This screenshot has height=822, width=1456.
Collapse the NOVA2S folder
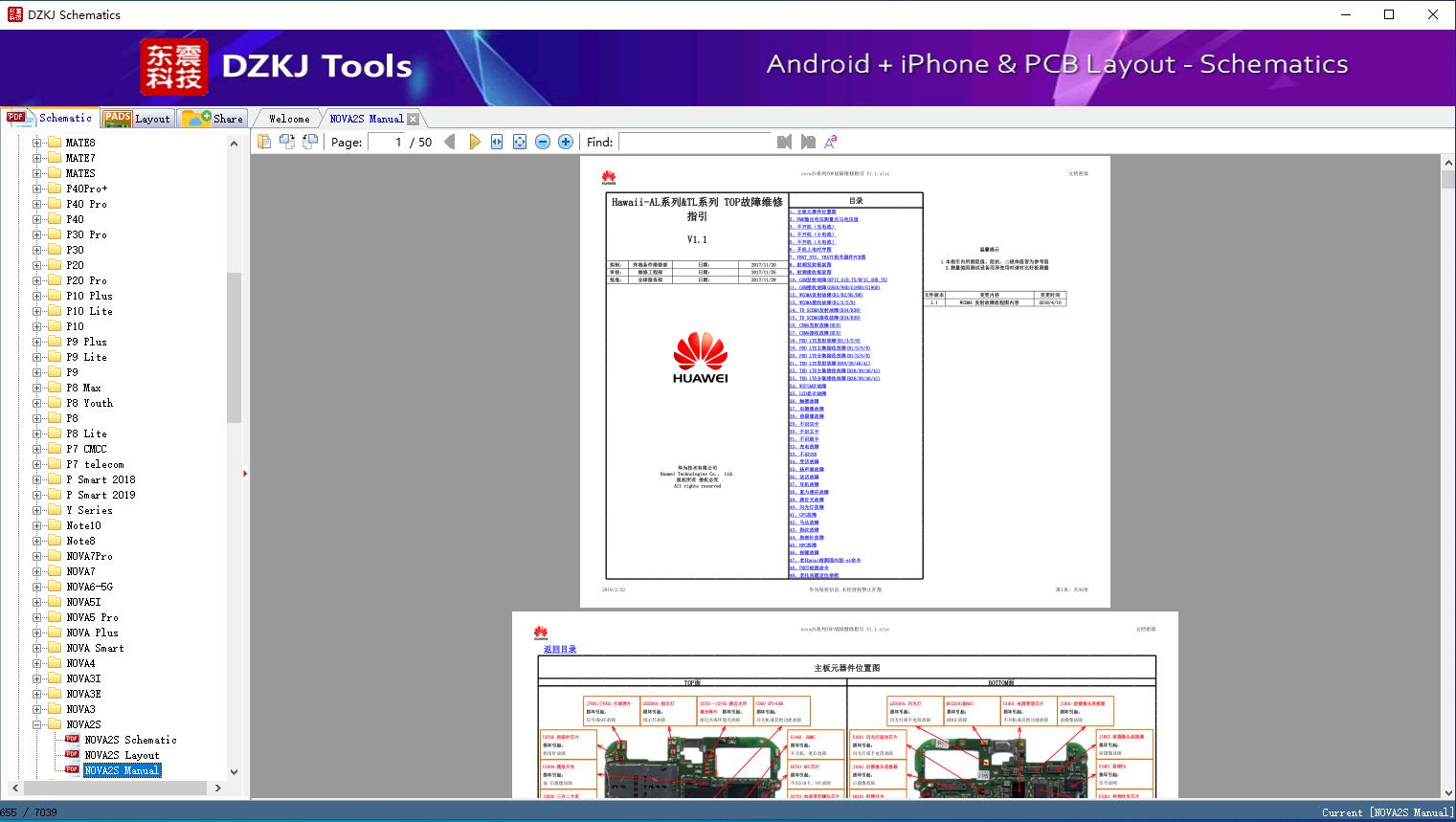[x=37, y=724]
